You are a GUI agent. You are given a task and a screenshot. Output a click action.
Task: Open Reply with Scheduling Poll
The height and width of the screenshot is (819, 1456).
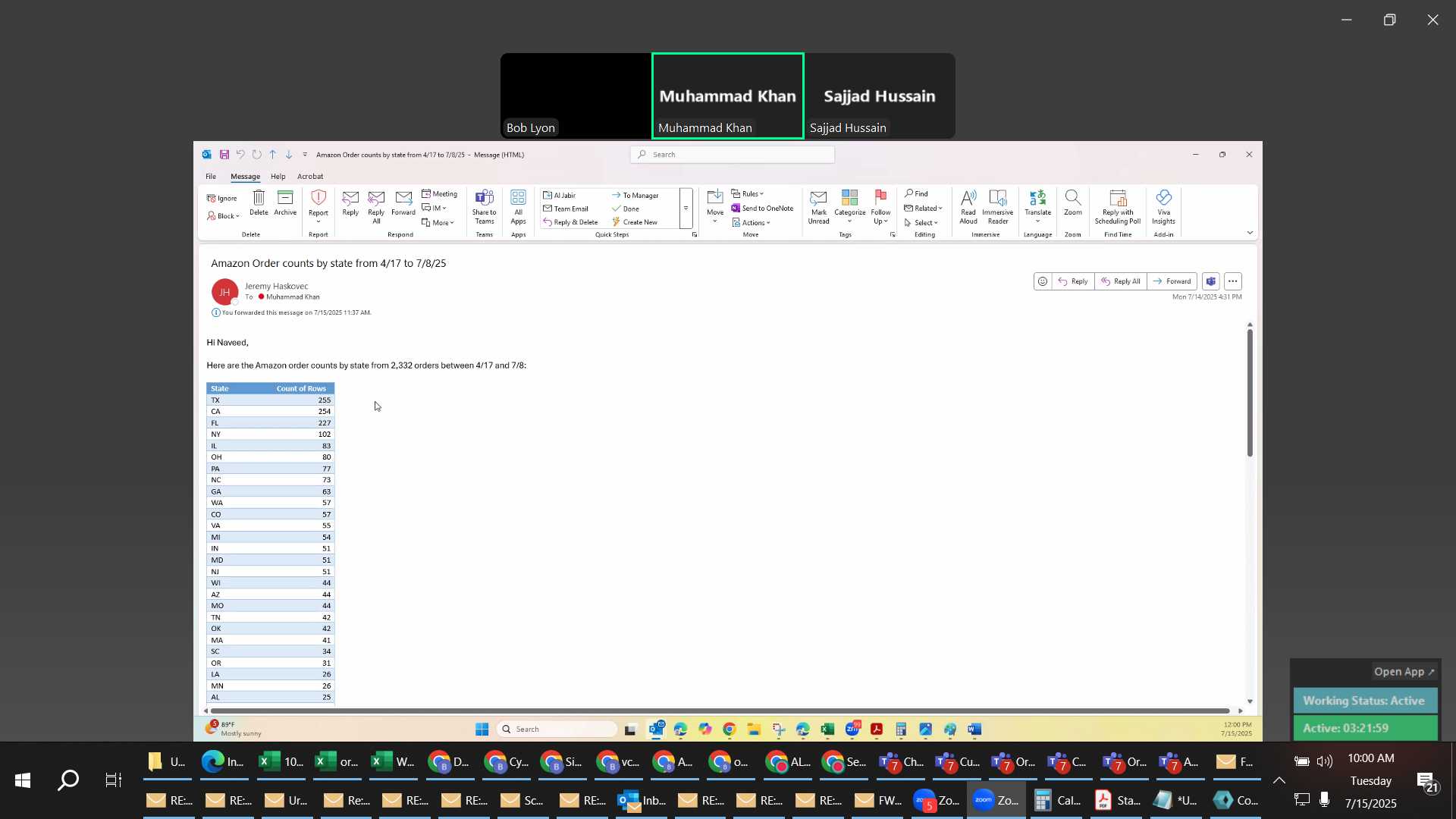(x=1118, y=206)
